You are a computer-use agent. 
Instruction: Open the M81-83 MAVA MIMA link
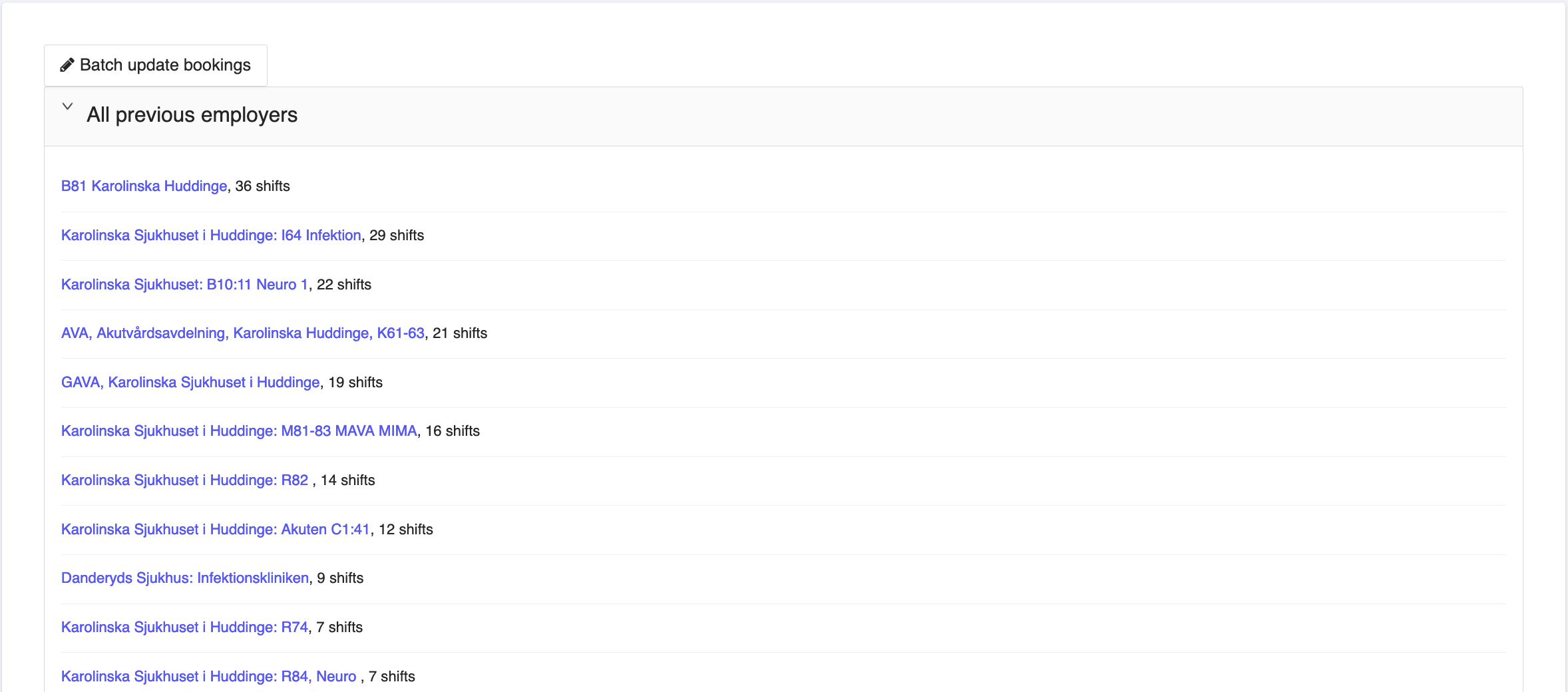(x=239, y=431)
